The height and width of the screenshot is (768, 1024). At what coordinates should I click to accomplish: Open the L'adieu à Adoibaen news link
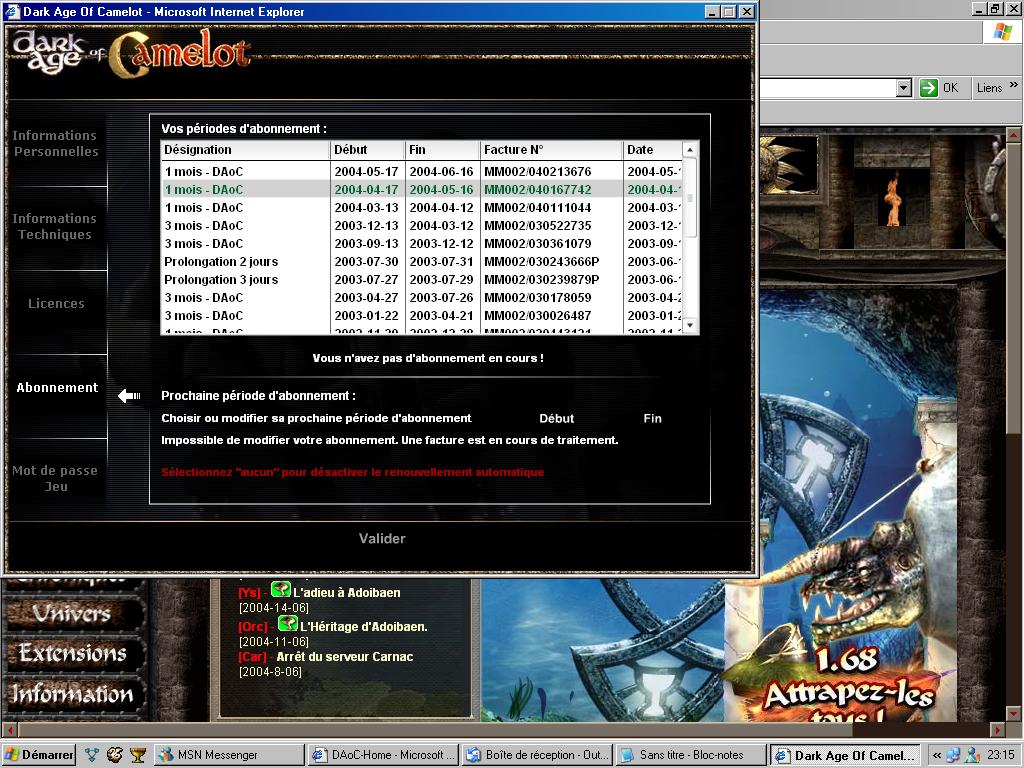pos(347,592)
